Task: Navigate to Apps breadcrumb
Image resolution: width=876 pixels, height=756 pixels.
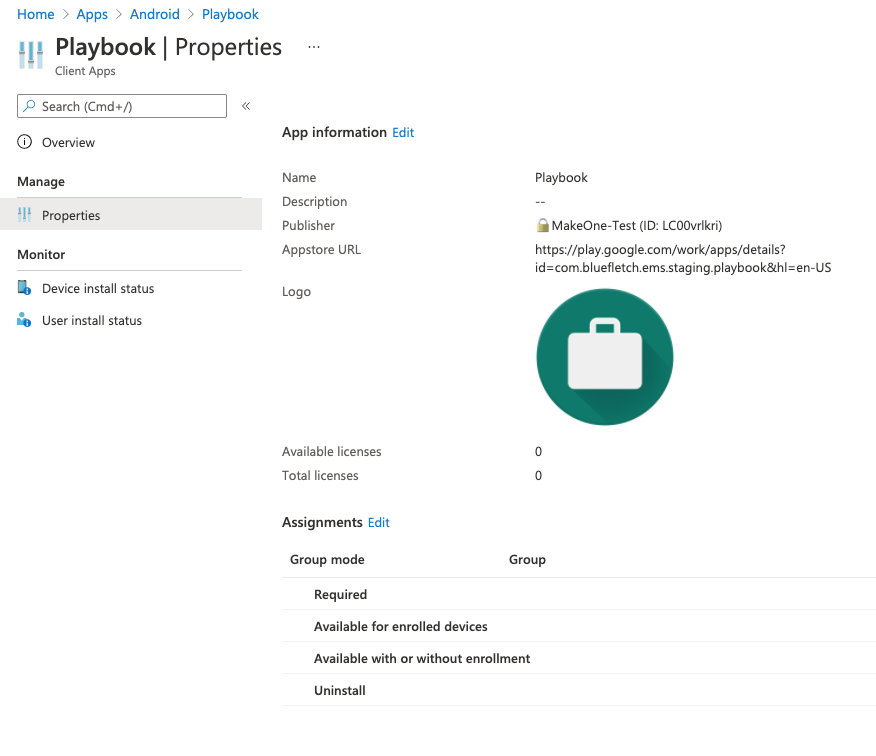Action: [x=92, y=14]
